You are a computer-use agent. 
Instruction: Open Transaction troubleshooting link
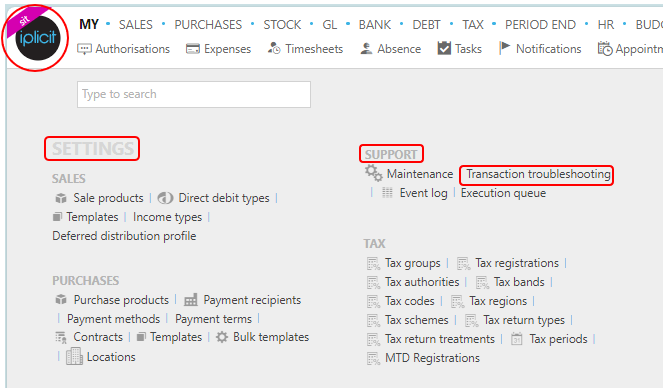[538, 174]
